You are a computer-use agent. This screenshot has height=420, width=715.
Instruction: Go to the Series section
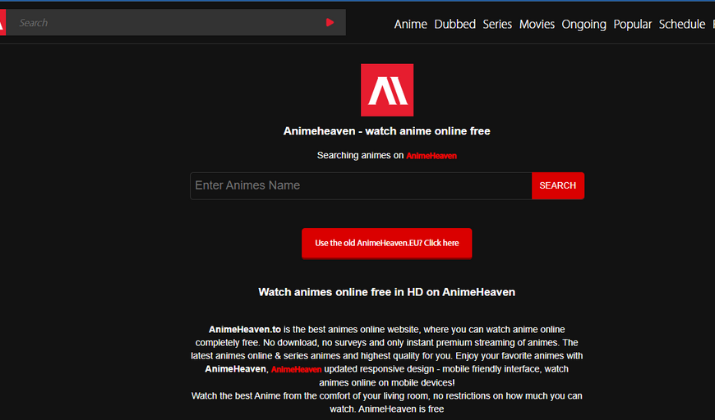click(497, 24)
